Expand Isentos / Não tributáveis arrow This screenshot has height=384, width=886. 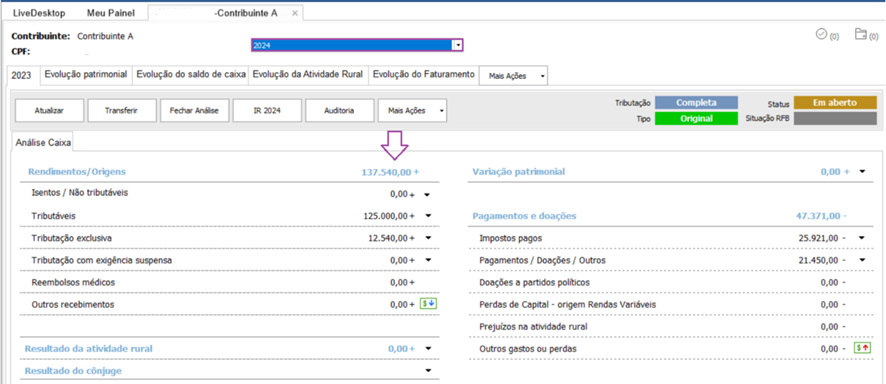[x=428, y=194]
